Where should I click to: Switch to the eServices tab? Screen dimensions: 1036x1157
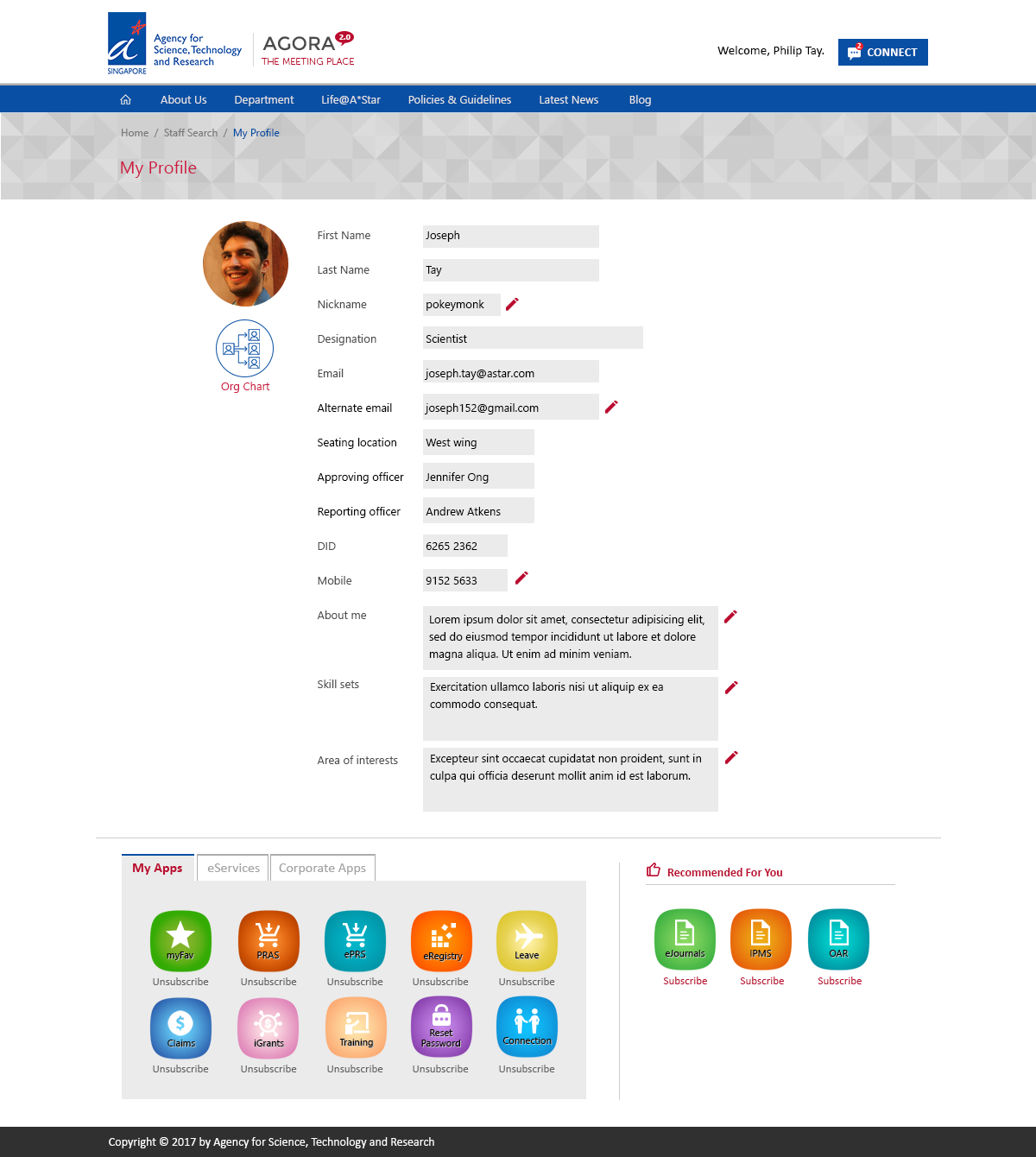pos(233,868)
